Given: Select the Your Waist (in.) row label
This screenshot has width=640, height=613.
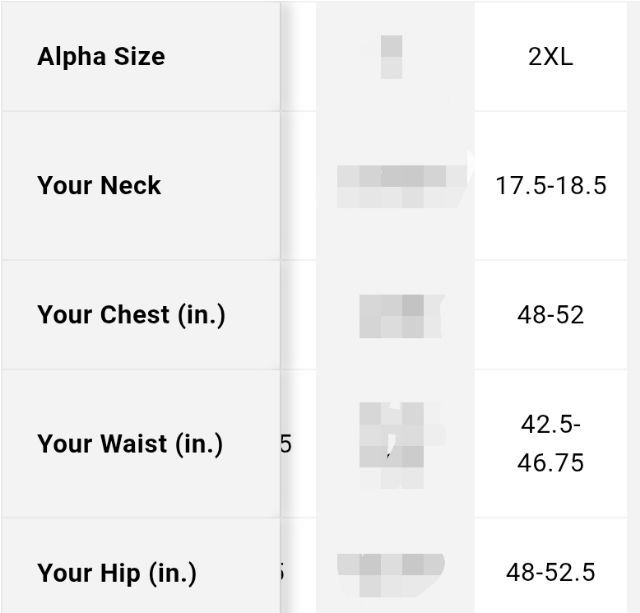Looking at the screenshot, I should 130,443.
